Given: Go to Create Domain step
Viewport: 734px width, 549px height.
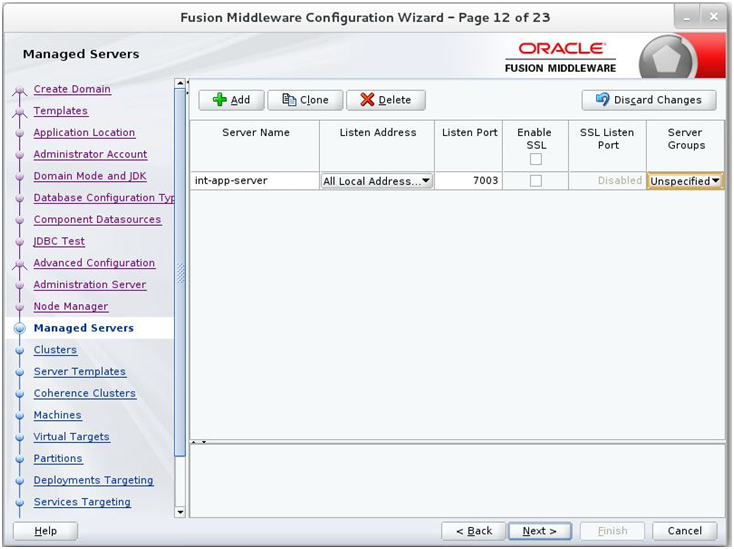Looking at the screenshot, I should tap(72, 89).
